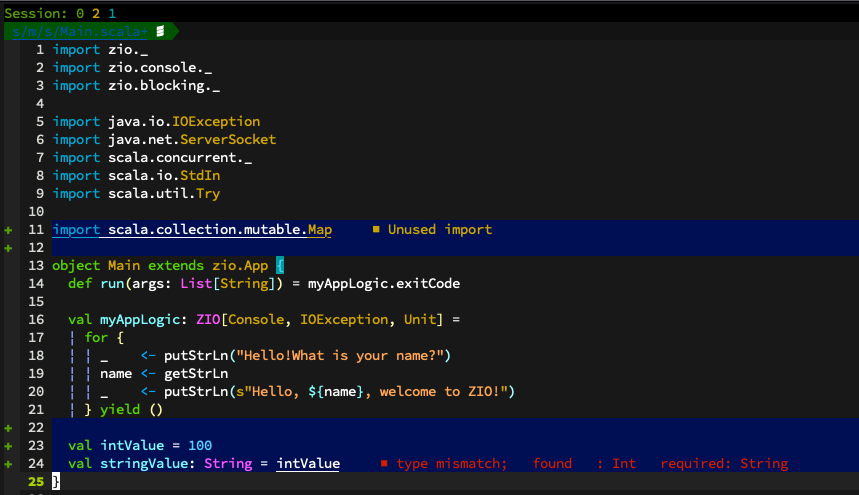Image resolution: width=859 pixels, height=495 pixels.
Task: Click 'List' in the run method signature
Action: [x=196, y=284]
